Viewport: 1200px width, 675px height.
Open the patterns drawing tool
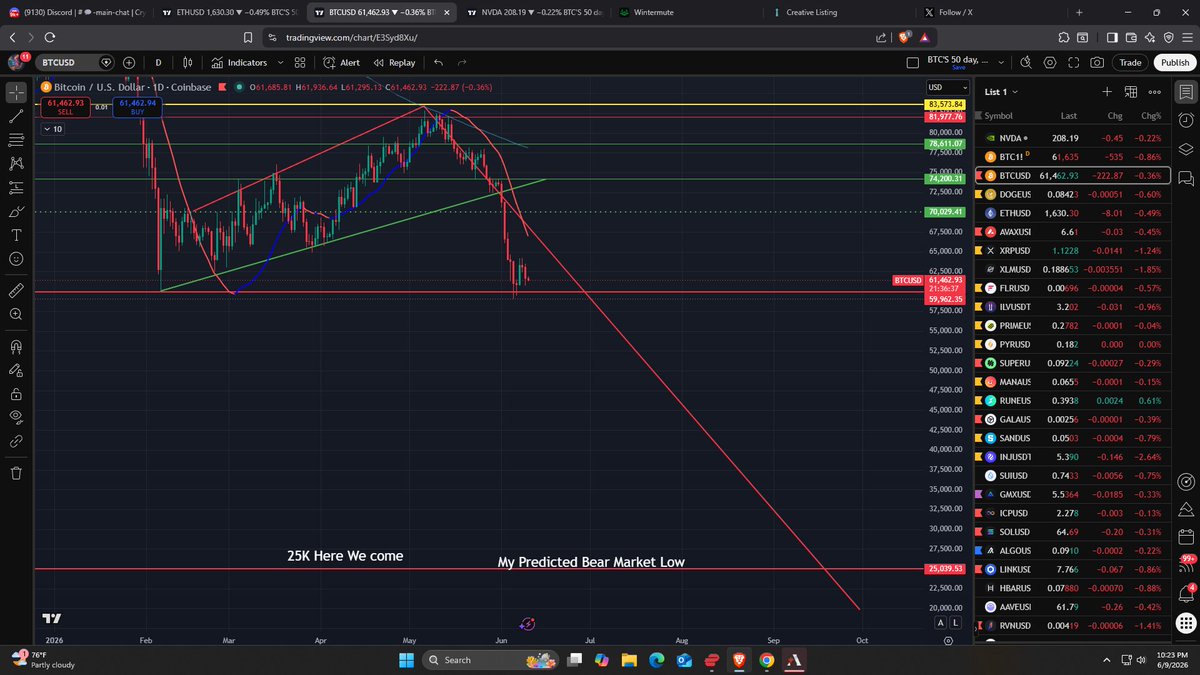click(16, 163)
